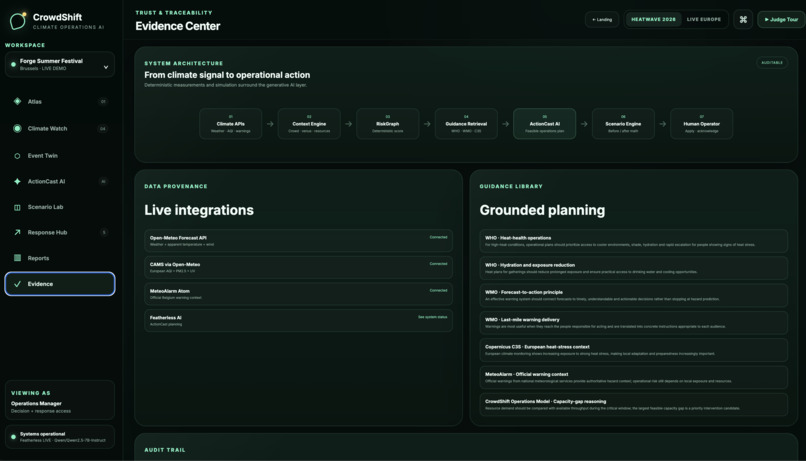Select the ActionCast AI architecture step
The width and height of the screenshot is (806, 461).
point(544,124)
